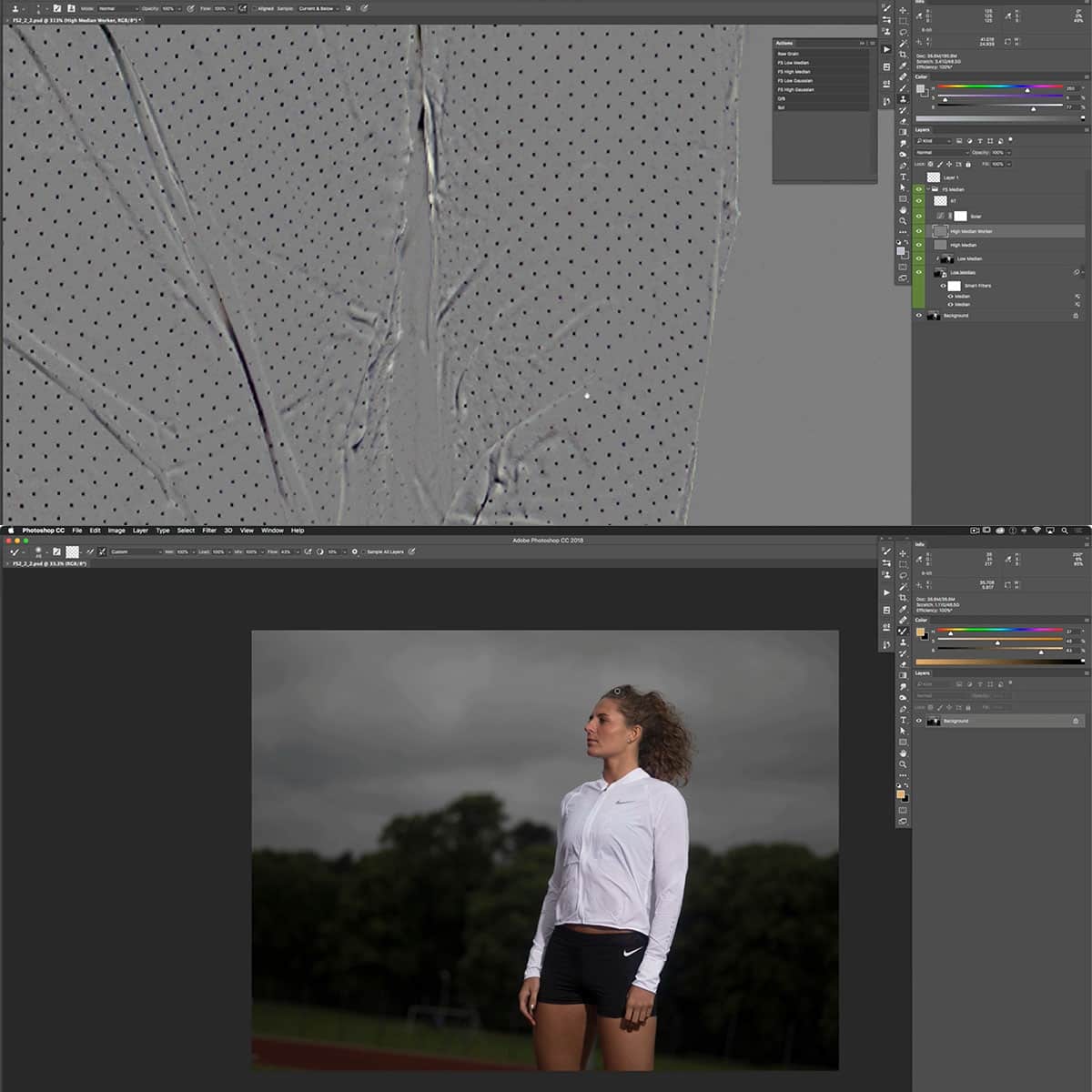Open smoothing gear options in bottom options bar
1092x1092 pixels.
[x=354, y=551]
